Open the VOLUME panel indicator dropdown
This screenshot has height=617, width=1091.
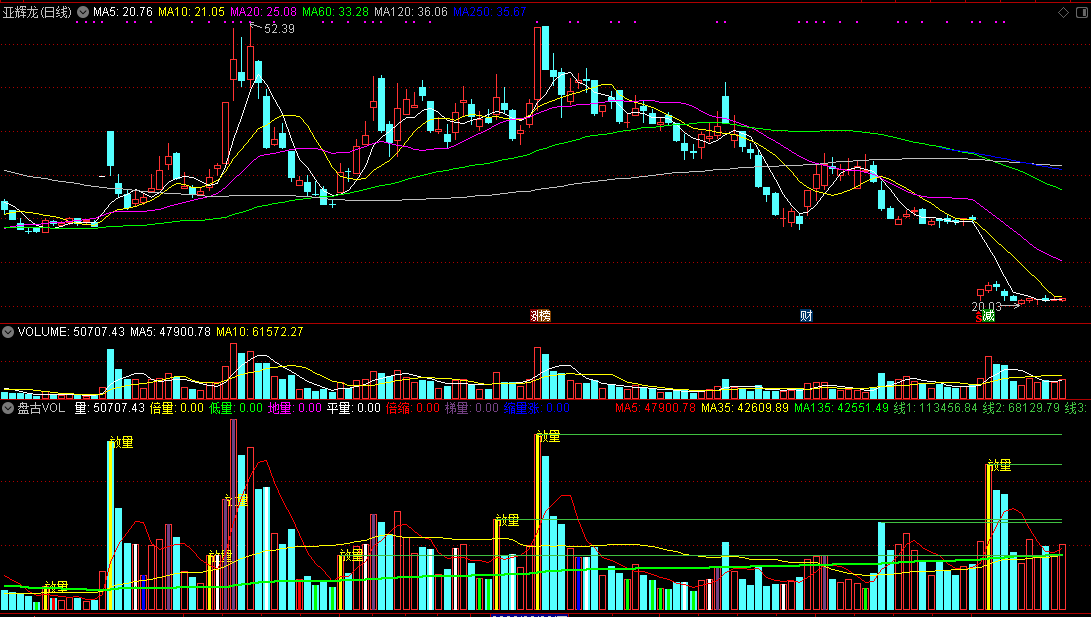point(8,332)
